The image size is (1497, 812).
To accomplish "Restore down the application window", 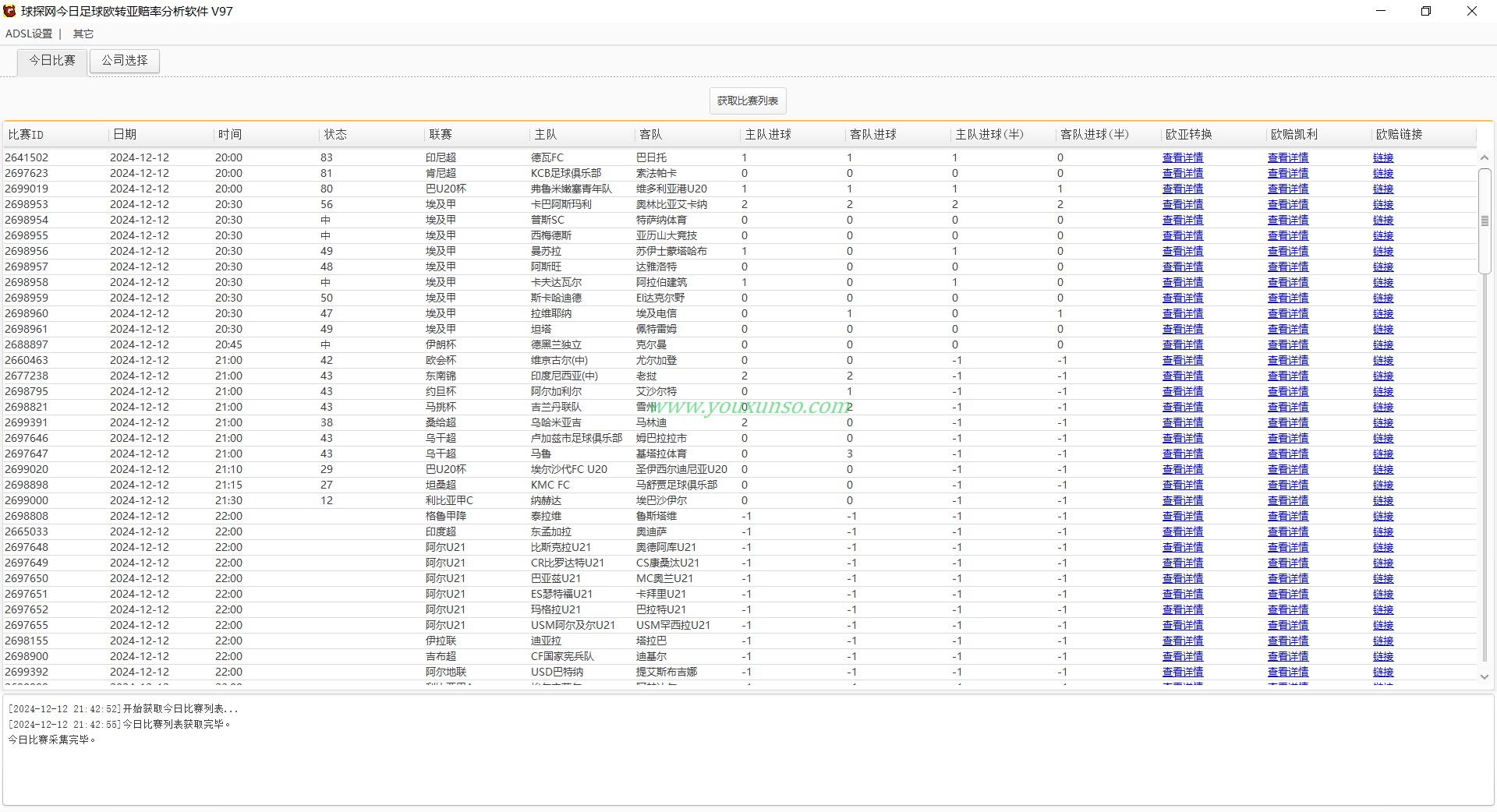I will (1426, 11).
